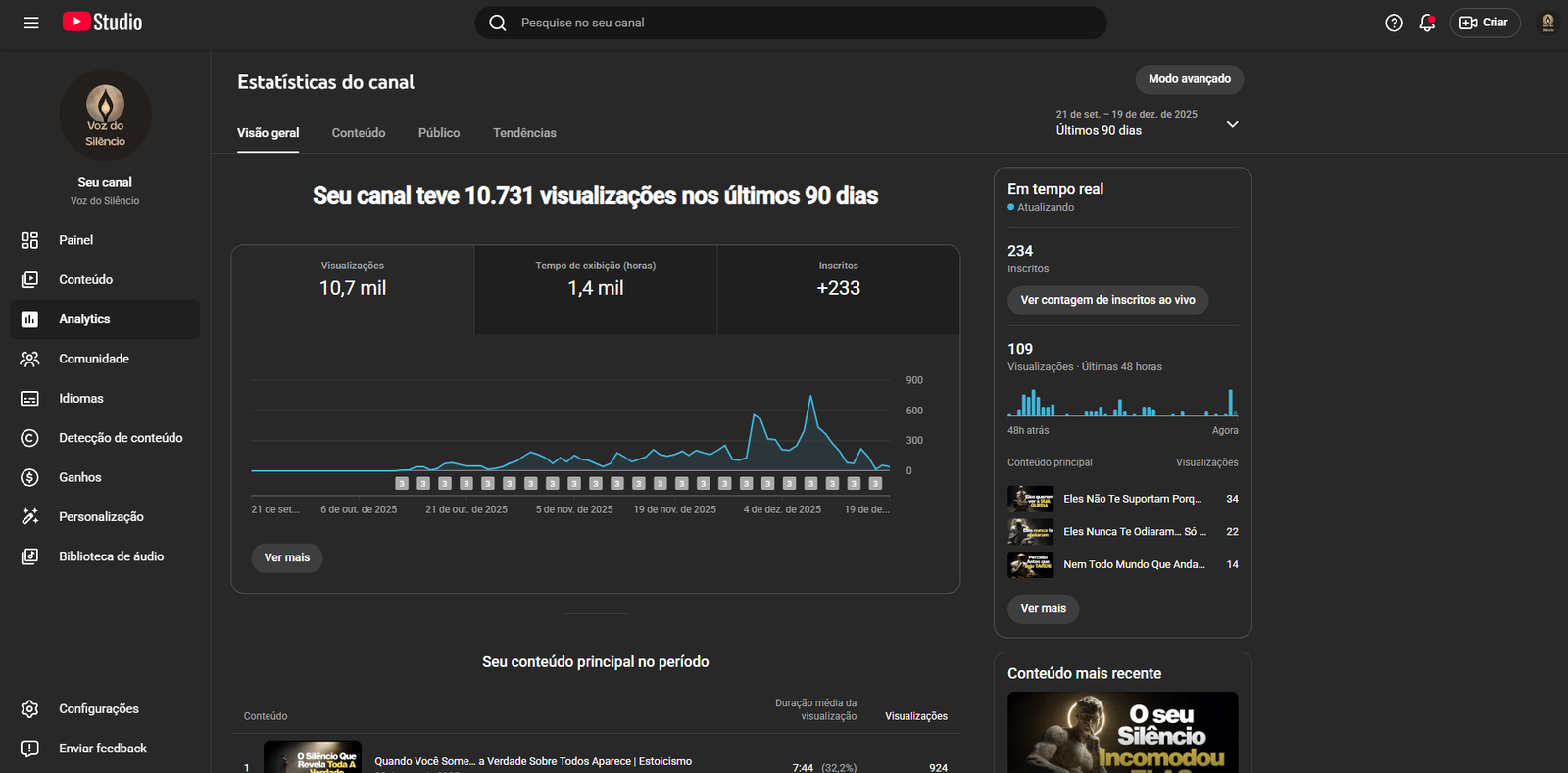This screenshot has width=1568, height=773.
Task: Click Ver contagem de inscritos ao vivo
Action: click(1108, 300)
